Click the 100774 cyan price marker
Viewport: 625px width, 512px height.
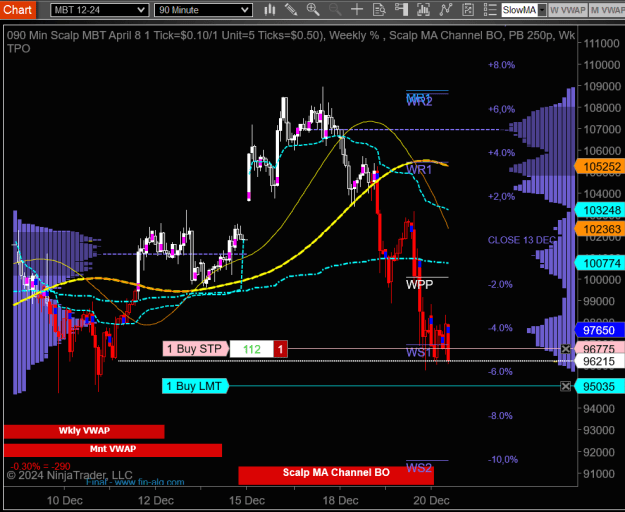pos(599,263)
